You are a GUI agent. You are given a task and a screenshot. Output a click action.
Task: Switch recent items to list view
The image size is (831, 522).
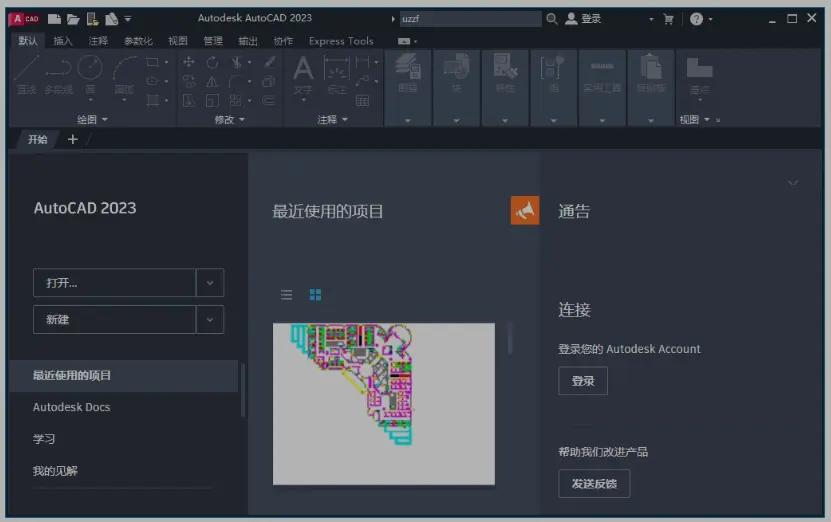tap(286, 295)
